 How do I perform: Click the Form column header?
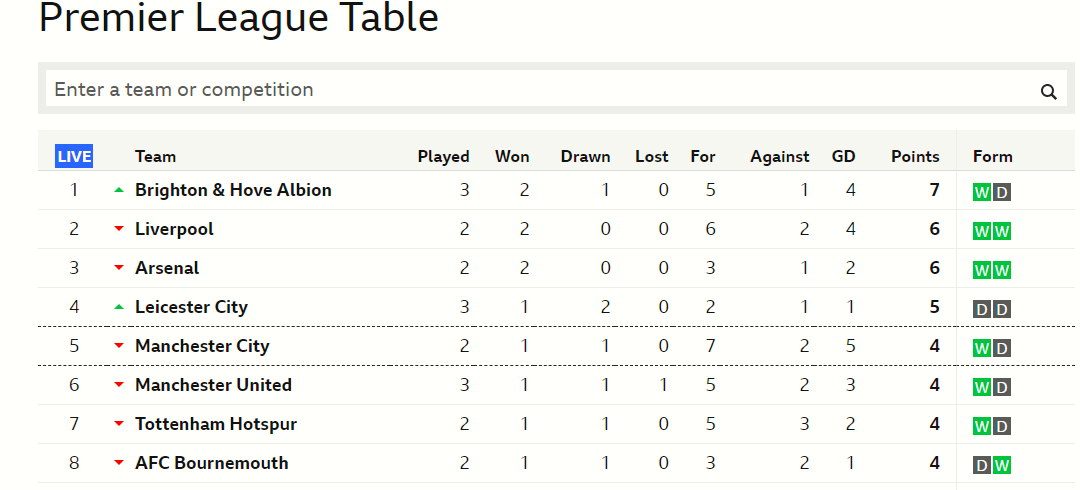[x=993, y=156]
